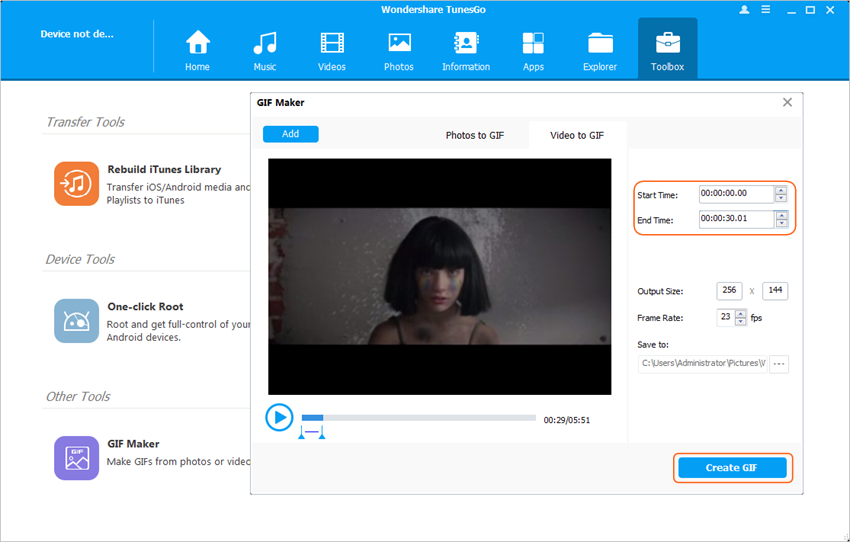Image resolution: width=850 pixels, height=542 pixels.
Task: Increase the Frame Rate value
Action: click(x=741, y=313)
